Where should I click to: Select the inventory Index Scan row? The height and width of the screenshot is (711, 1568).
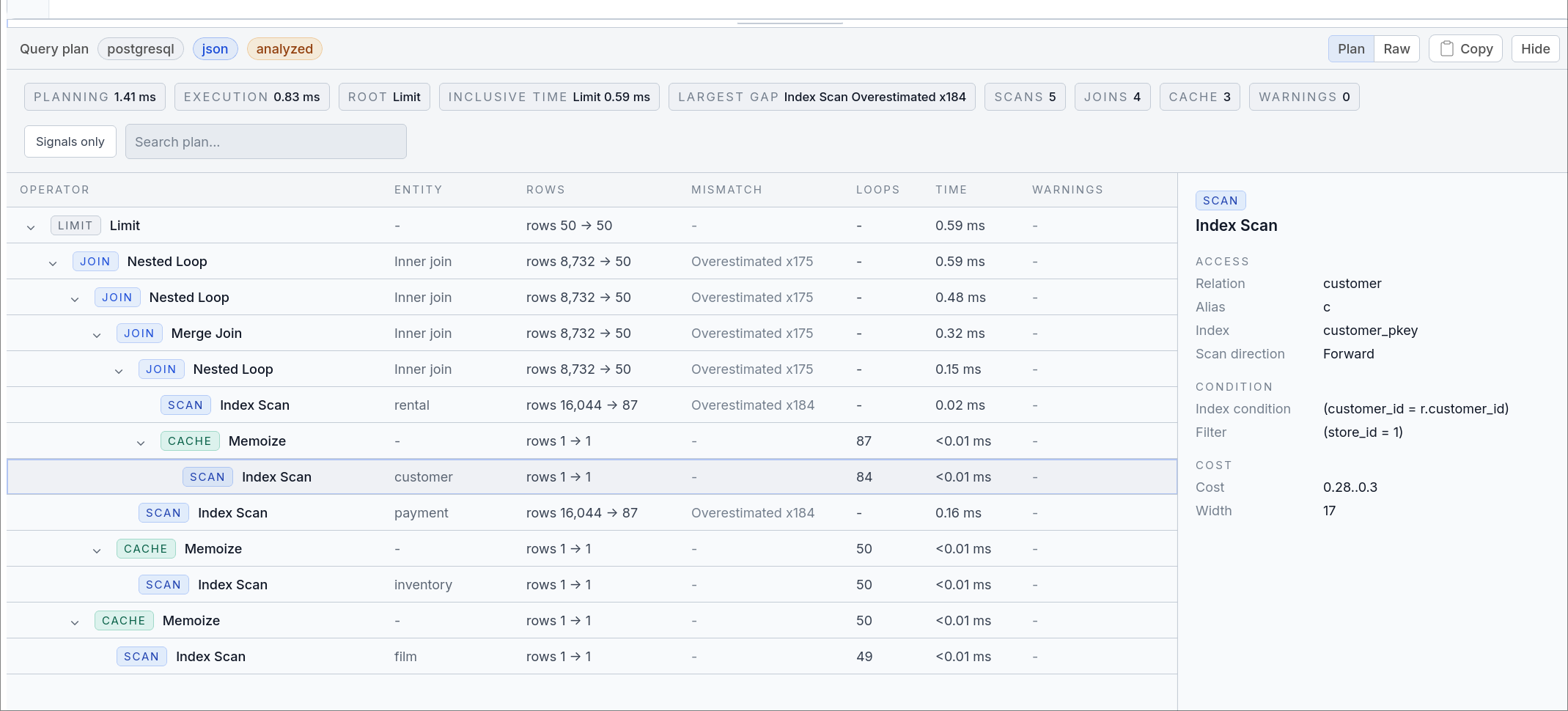592,585
